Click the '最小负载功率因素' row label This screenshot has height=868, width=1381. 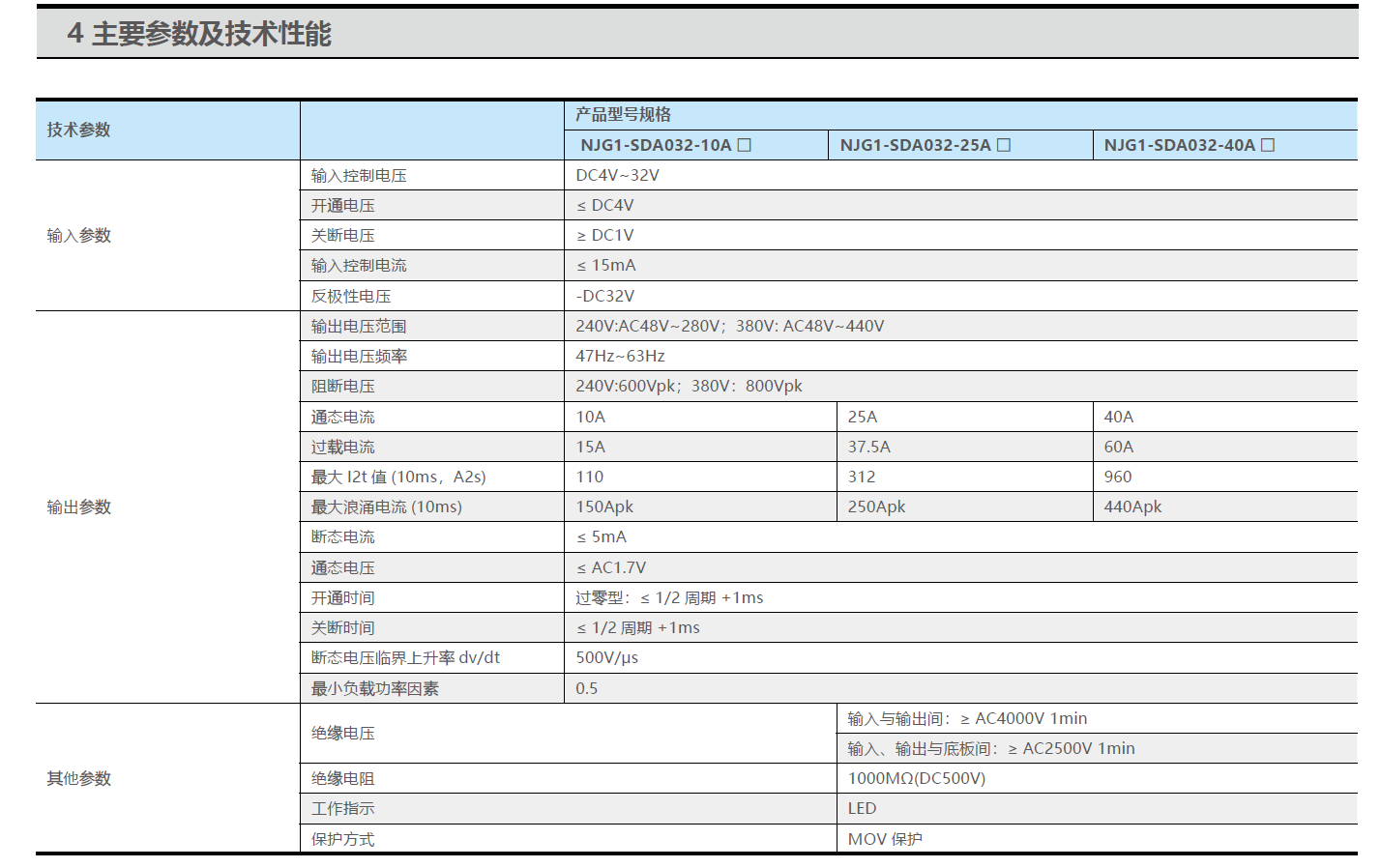(375, 688)
